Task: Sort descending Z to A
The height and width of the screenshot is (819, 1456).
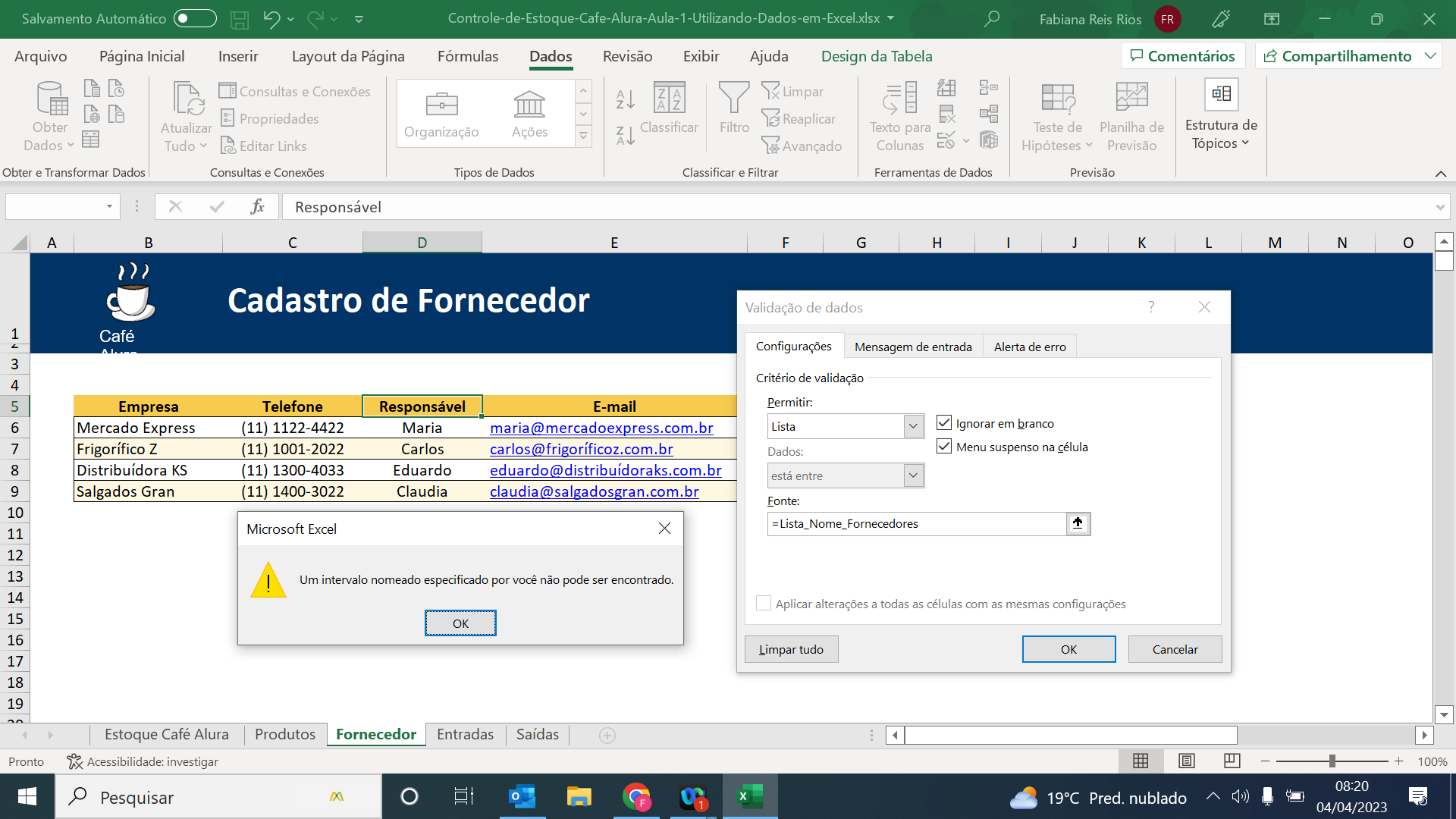Action: (625, 136)
